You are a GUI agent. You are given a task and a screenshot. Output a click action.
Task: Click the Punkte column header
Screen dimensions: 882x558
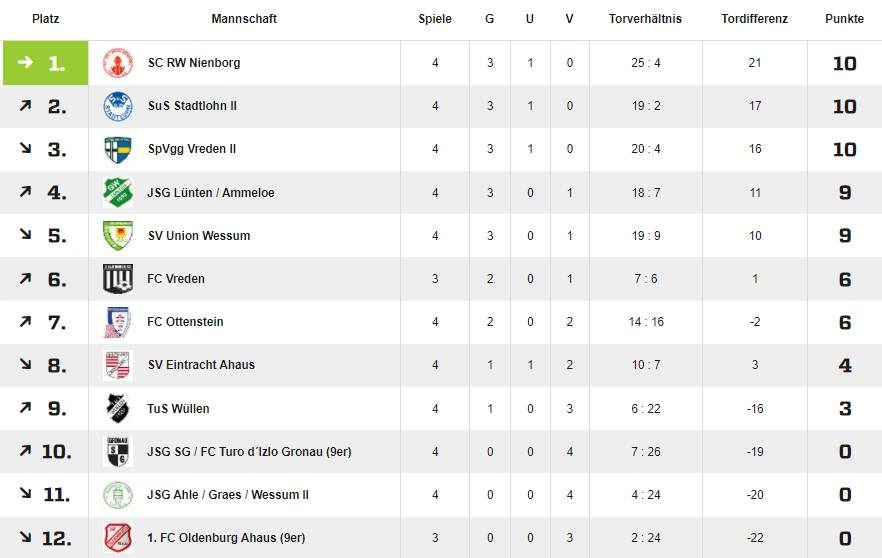coord(844,19)
